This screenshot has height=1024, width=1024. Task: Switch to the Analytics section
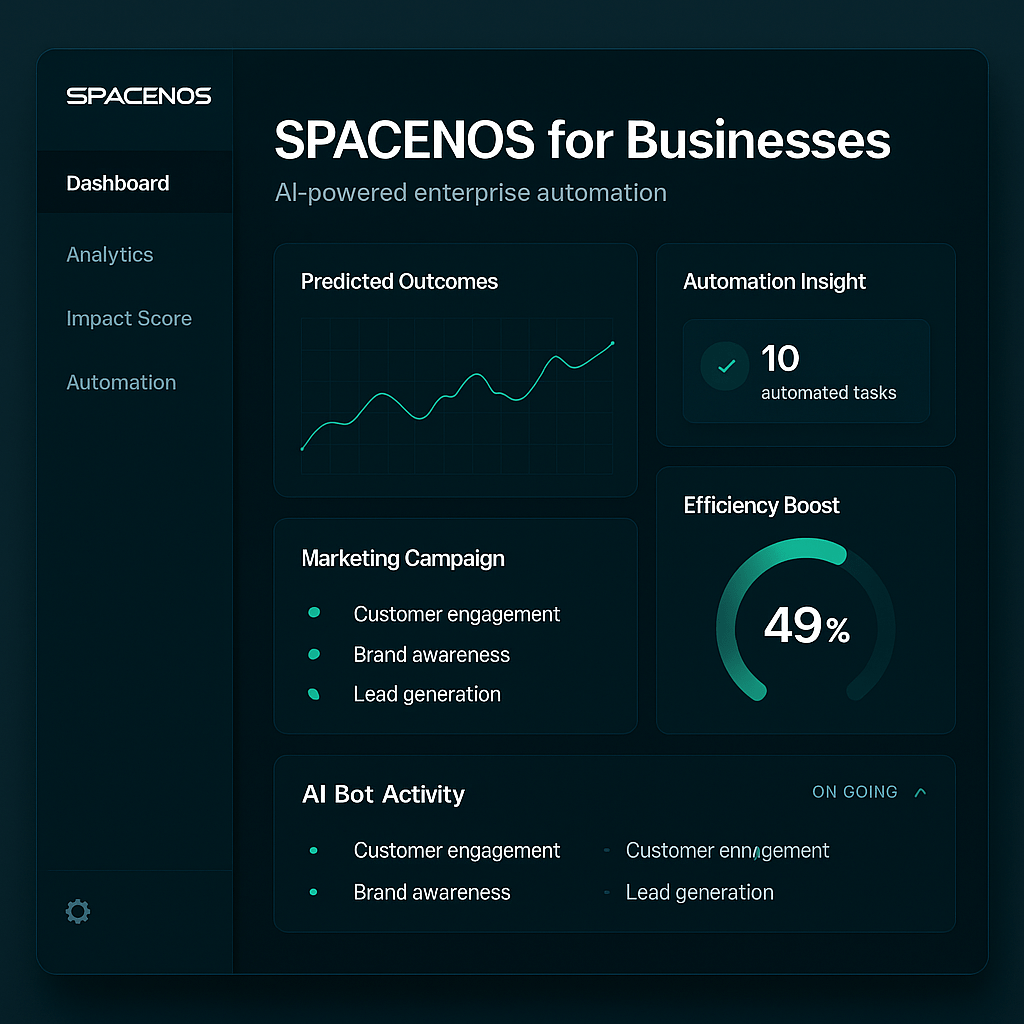110,254
